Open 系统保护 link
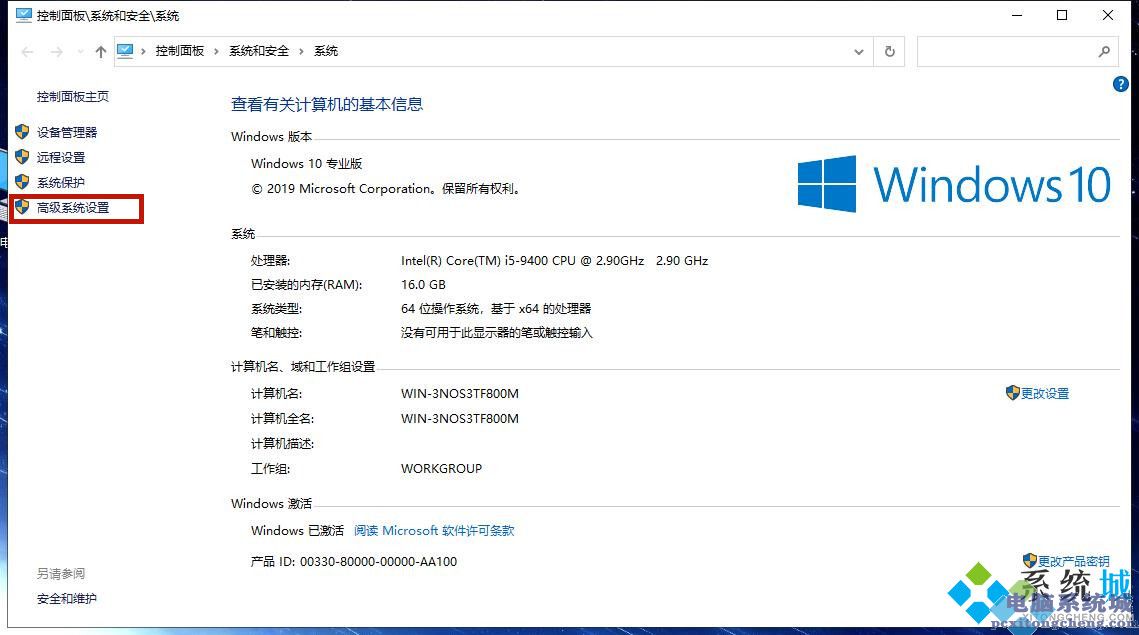This screenshot has width=1139, height=635. point(61,182)
